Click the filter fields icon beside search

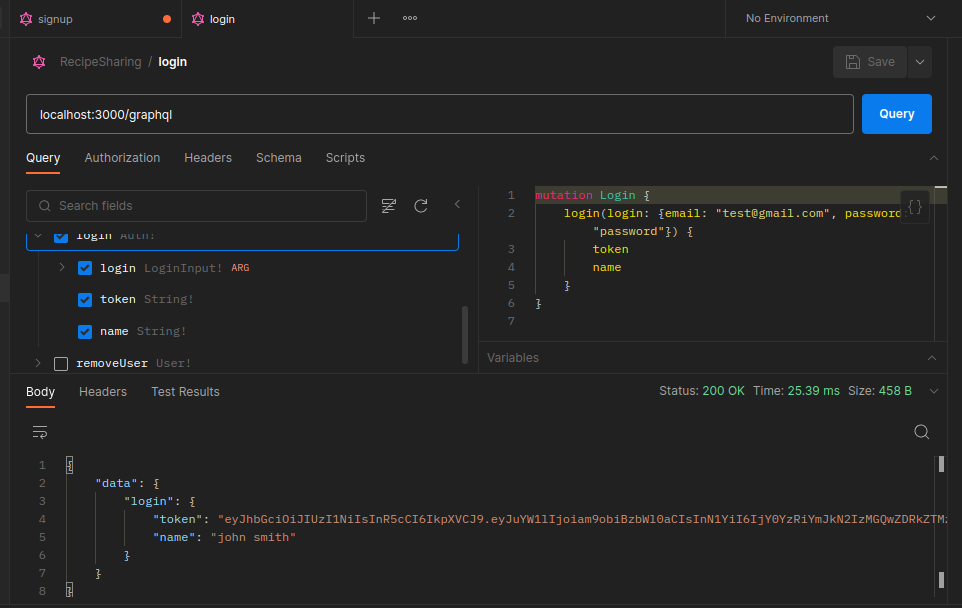[x=389, y=205]
